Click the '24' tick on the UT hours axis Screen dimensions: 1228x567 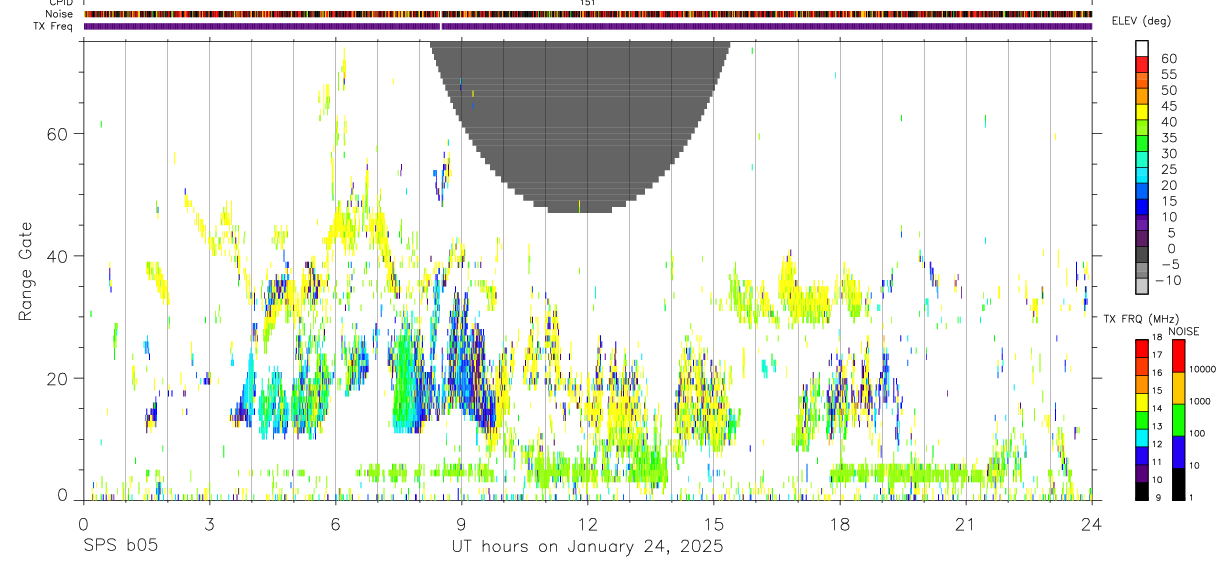click(1091, 523)
